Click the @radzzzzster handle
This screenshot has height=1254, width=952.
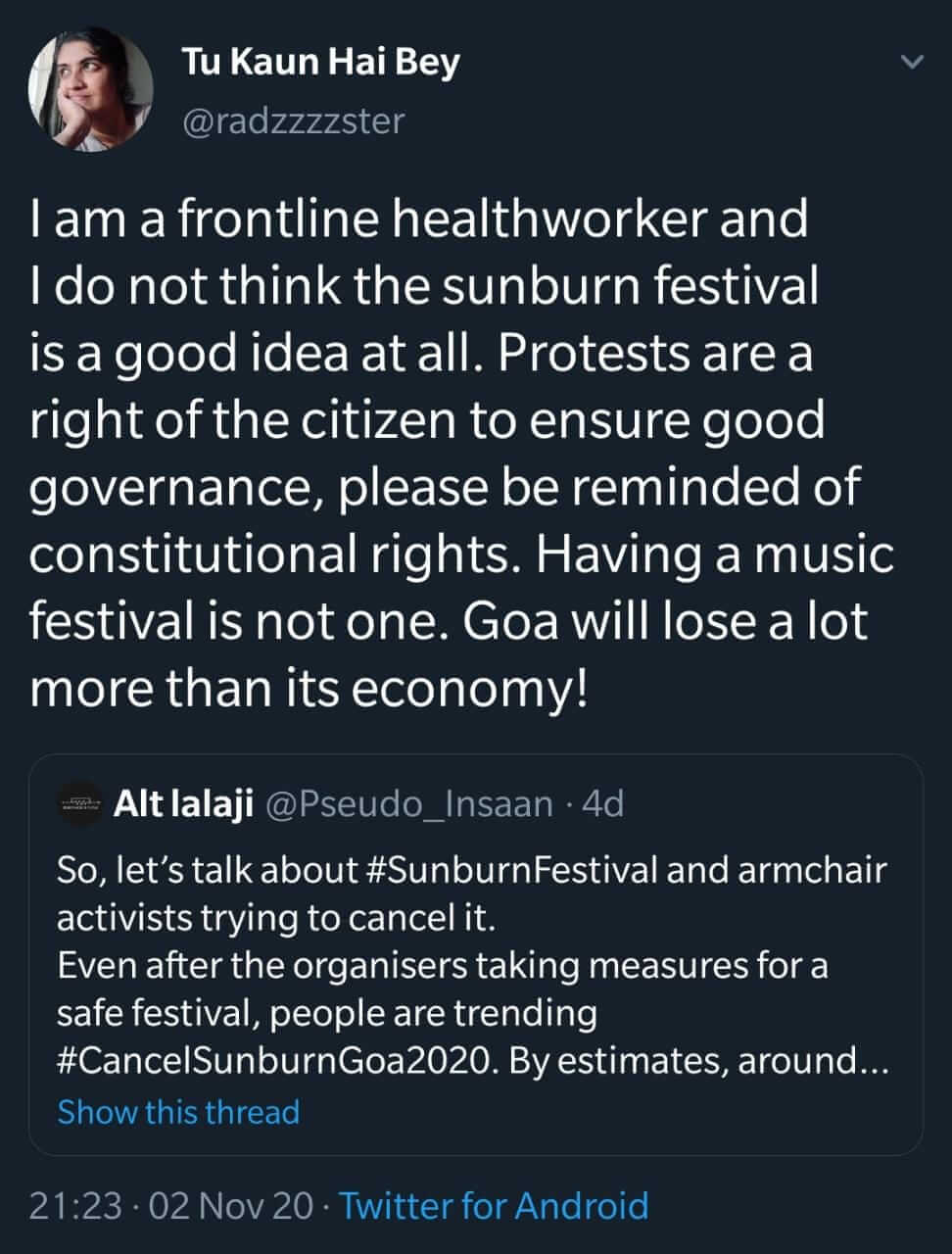coord(293,121)
